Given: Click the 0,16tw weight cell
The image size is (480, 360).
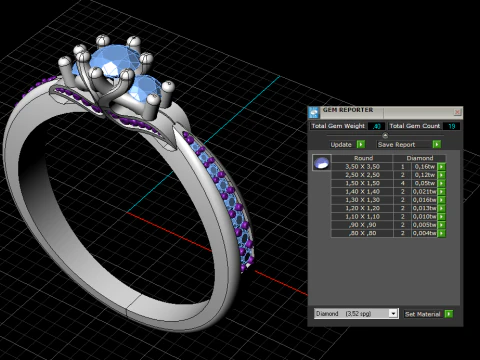Looking at the screenshot, I should pos(425,167).
